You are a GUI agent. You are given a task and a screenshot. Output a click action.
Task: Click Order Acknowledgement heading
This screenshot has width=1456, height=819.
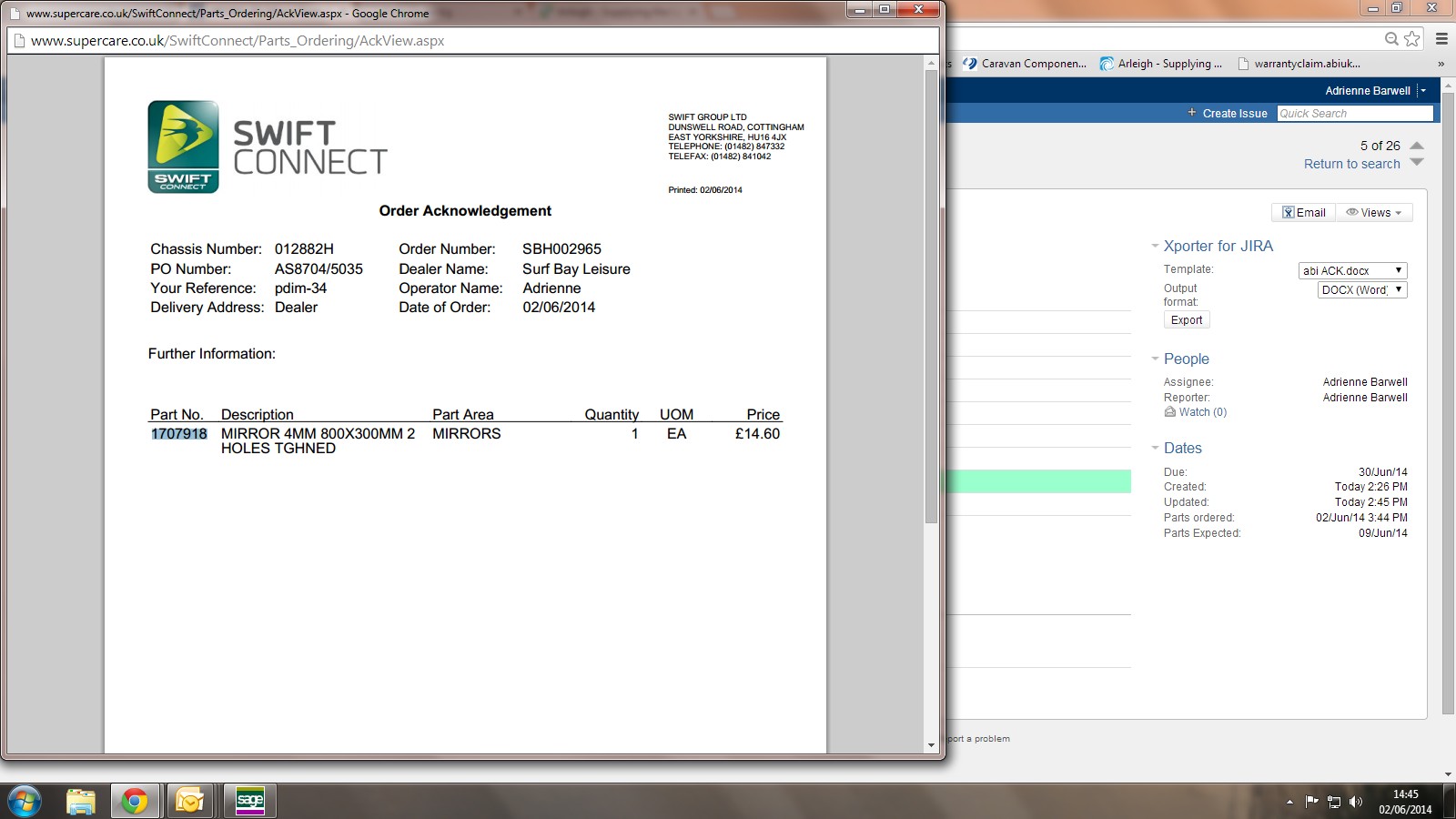[465, 211]
